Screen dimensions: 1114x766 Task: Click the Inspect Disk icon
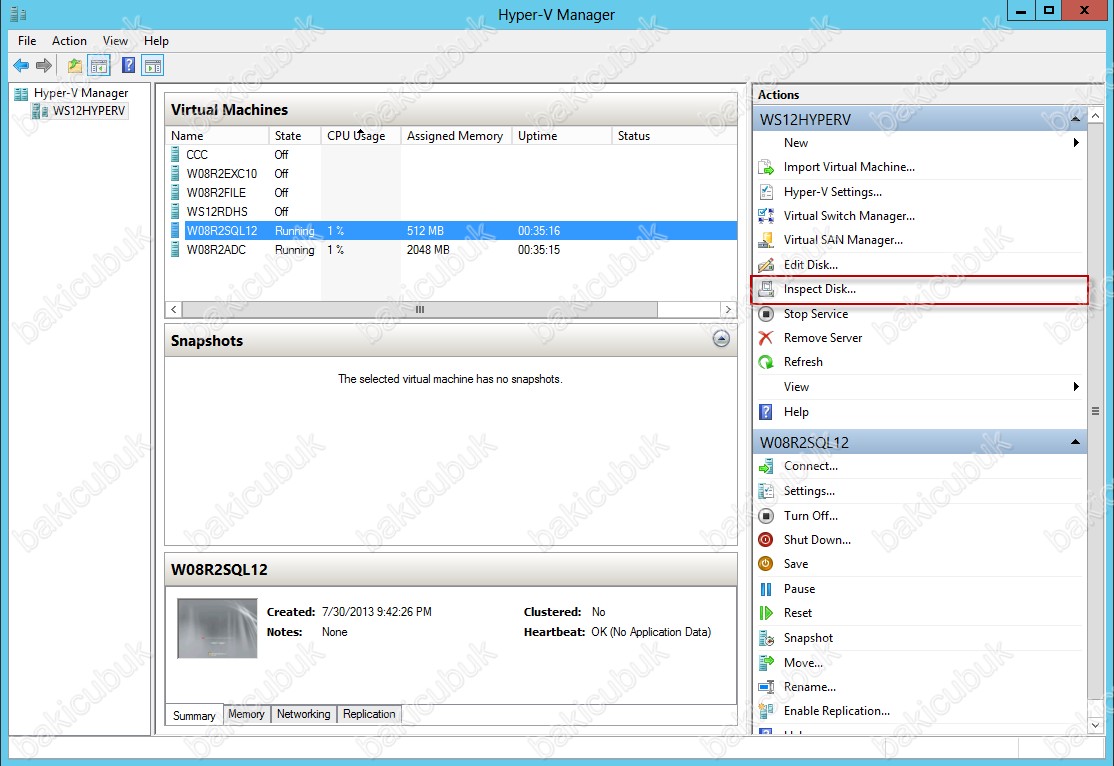(766, 289)
